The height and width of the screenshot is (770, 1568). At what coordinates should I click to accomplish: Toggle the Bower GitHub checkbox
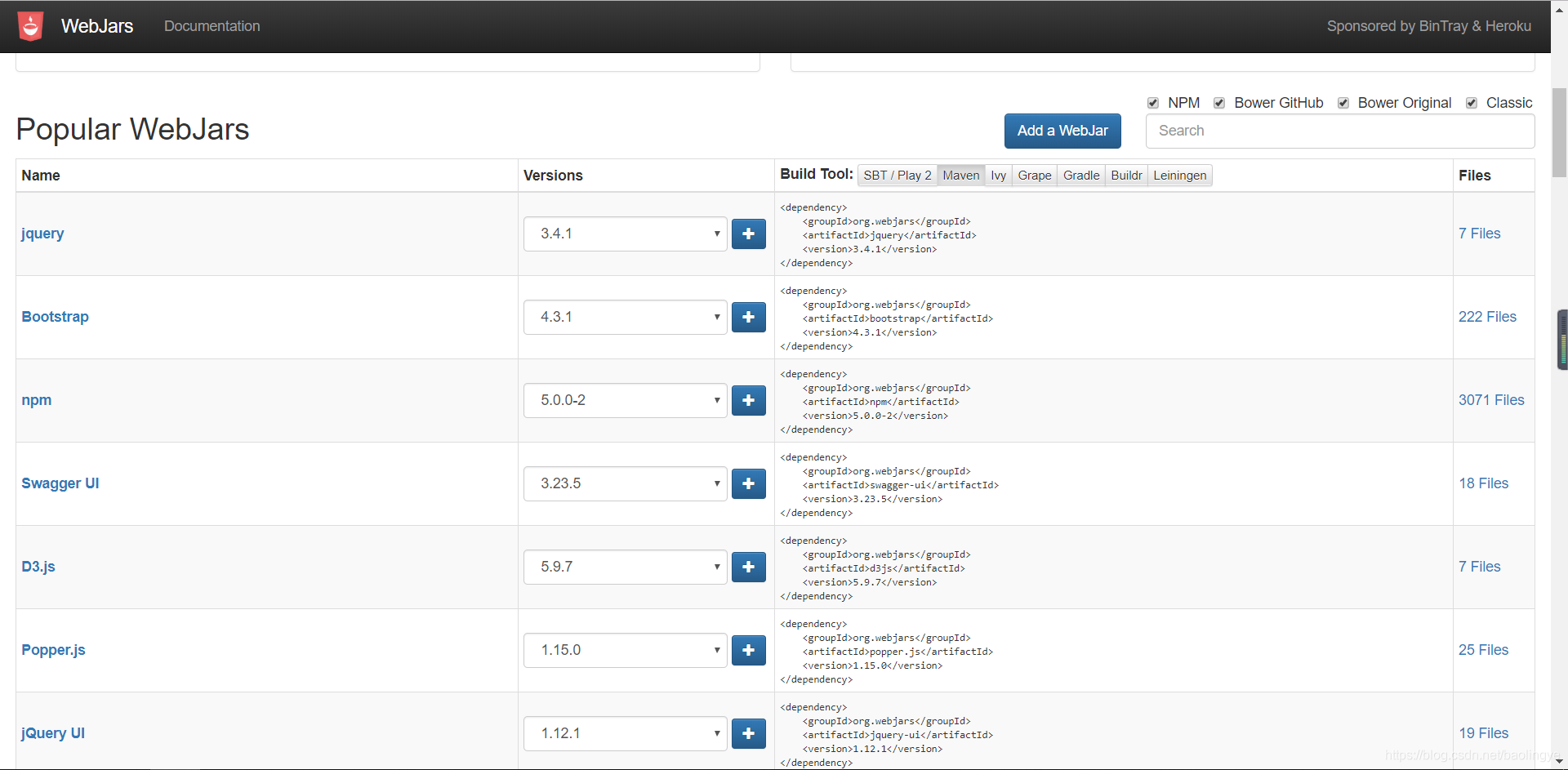(1219, 103)
